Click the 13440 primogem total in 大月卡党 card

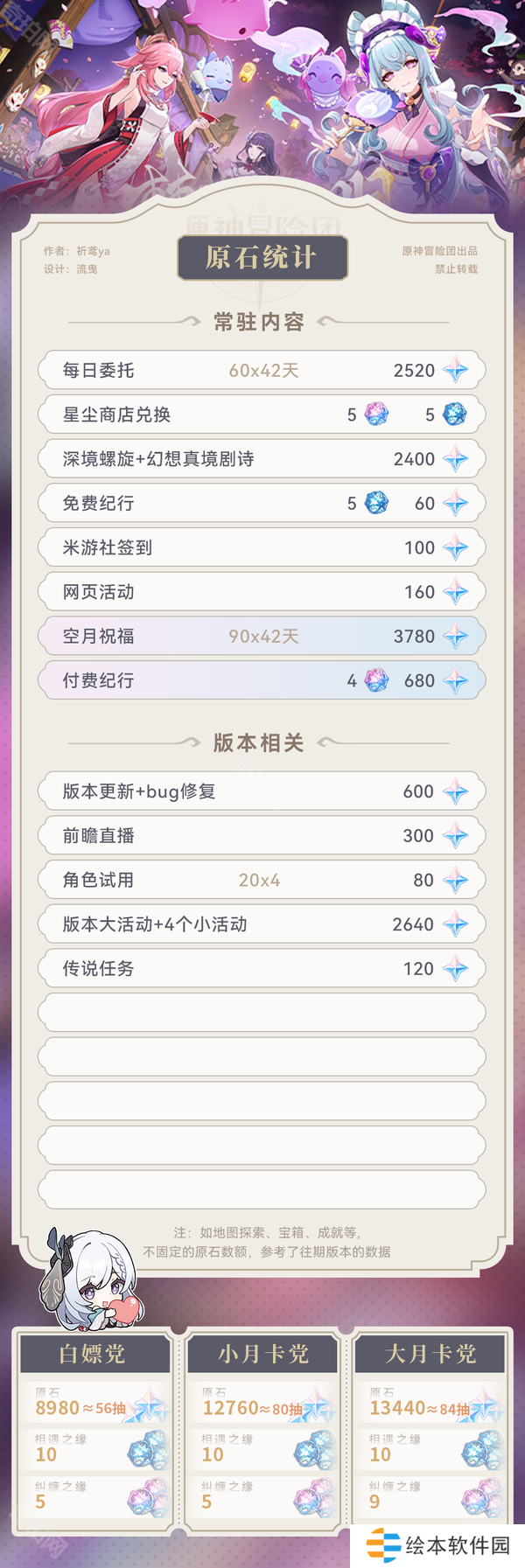pos(397,1408)
